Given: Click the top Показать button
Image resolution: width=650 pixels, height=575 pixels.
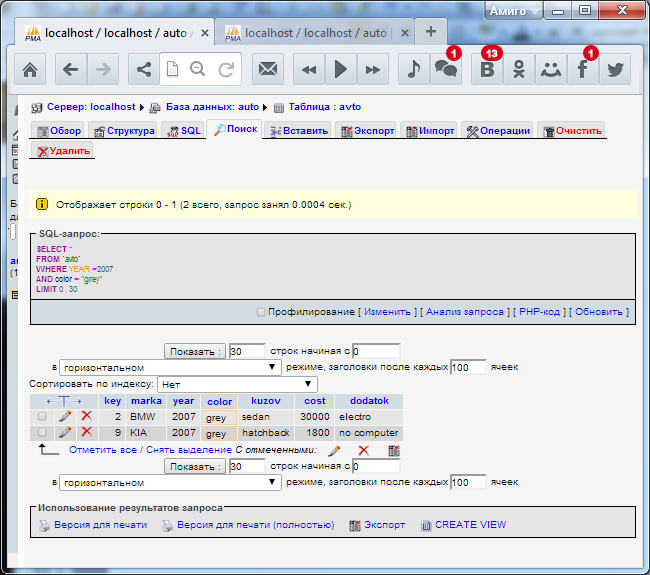Looking at the screenshot, I should (194, 351).
